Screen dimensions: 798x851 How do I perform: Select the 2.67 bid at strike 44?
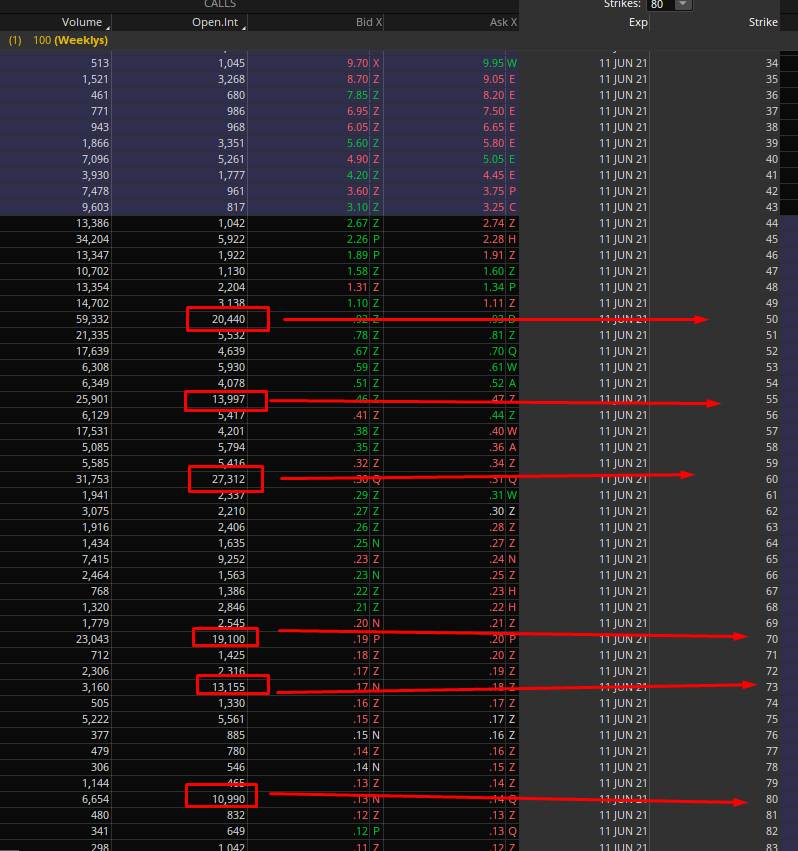pyautogui.click(x=358, y=224)
